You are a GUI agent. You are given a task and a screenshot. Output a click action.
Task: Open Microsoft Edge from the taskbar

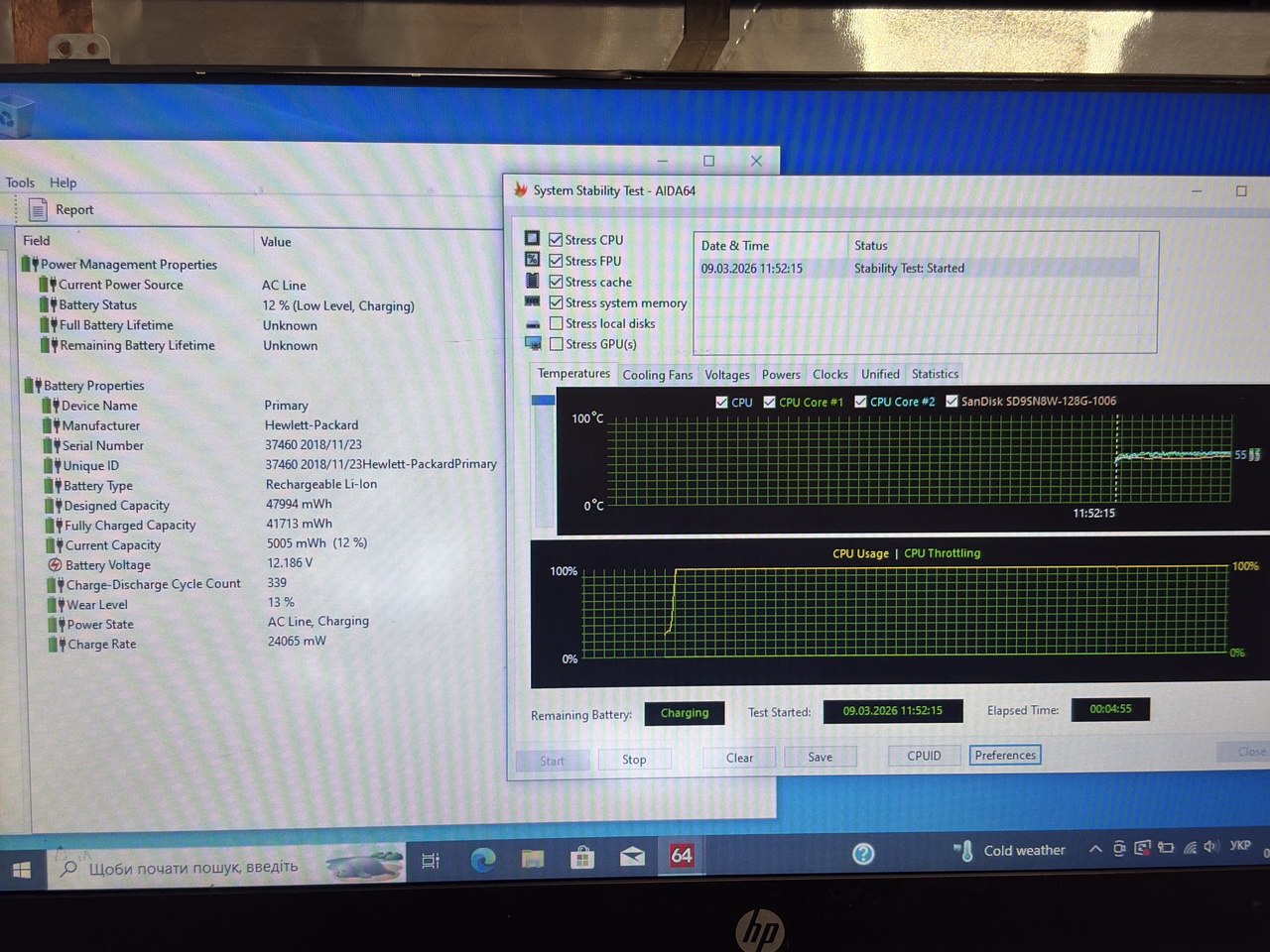(x=483, y=859)
